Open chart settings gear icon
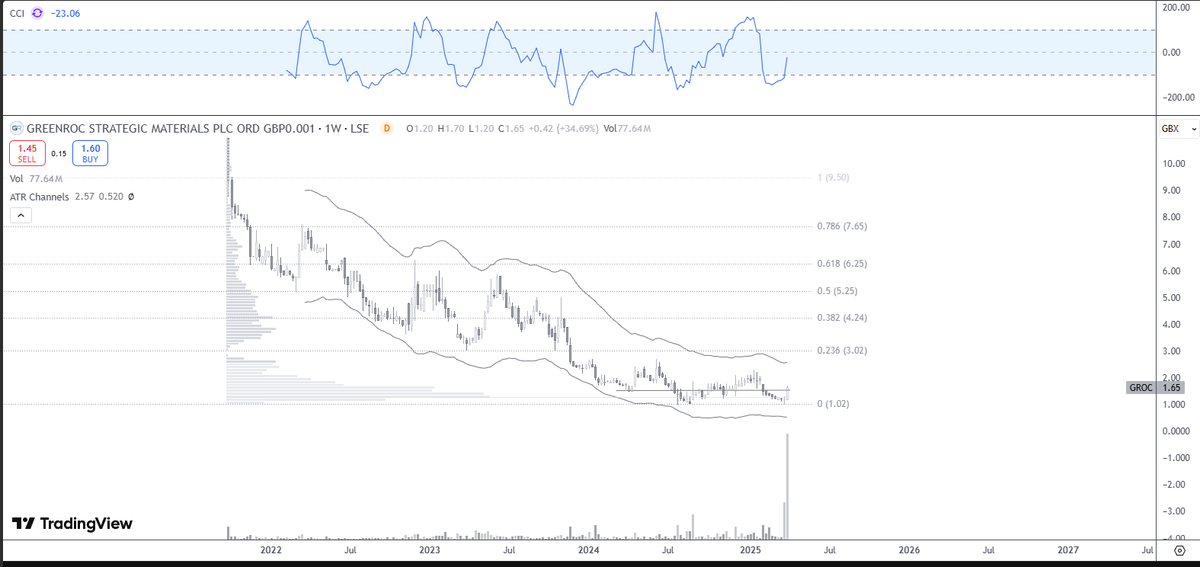The width and height of the screenshot is (1200, 567). pos(1179,550)
